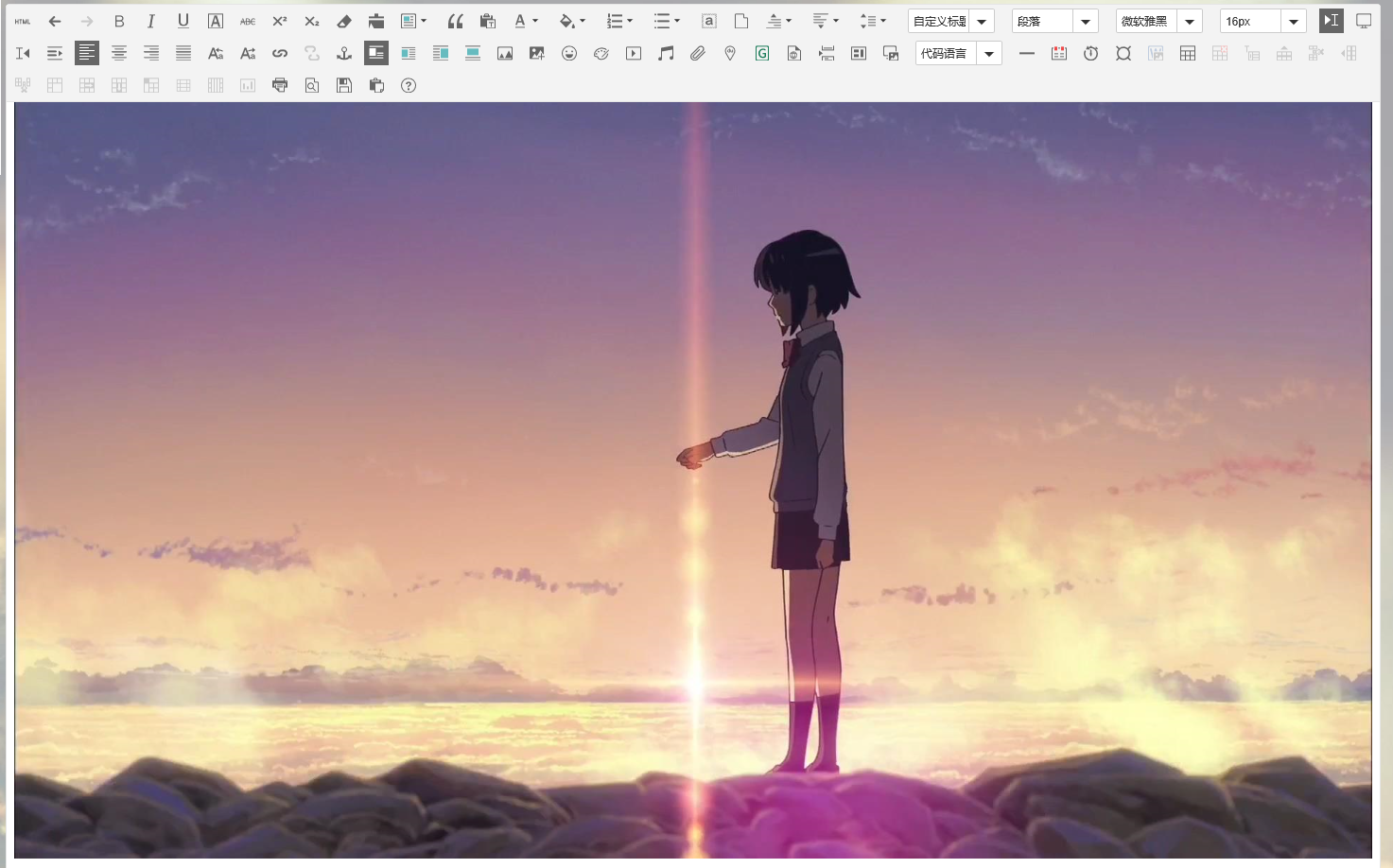Insert the current time clock
The image size is (1393, 868).
click(1091, 53)
